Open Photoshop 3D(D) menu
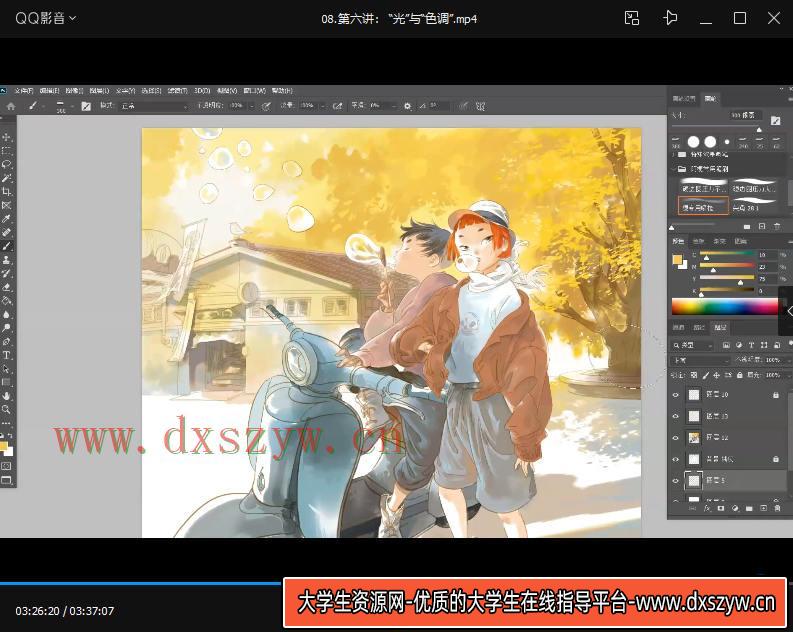 pos(202,91)
